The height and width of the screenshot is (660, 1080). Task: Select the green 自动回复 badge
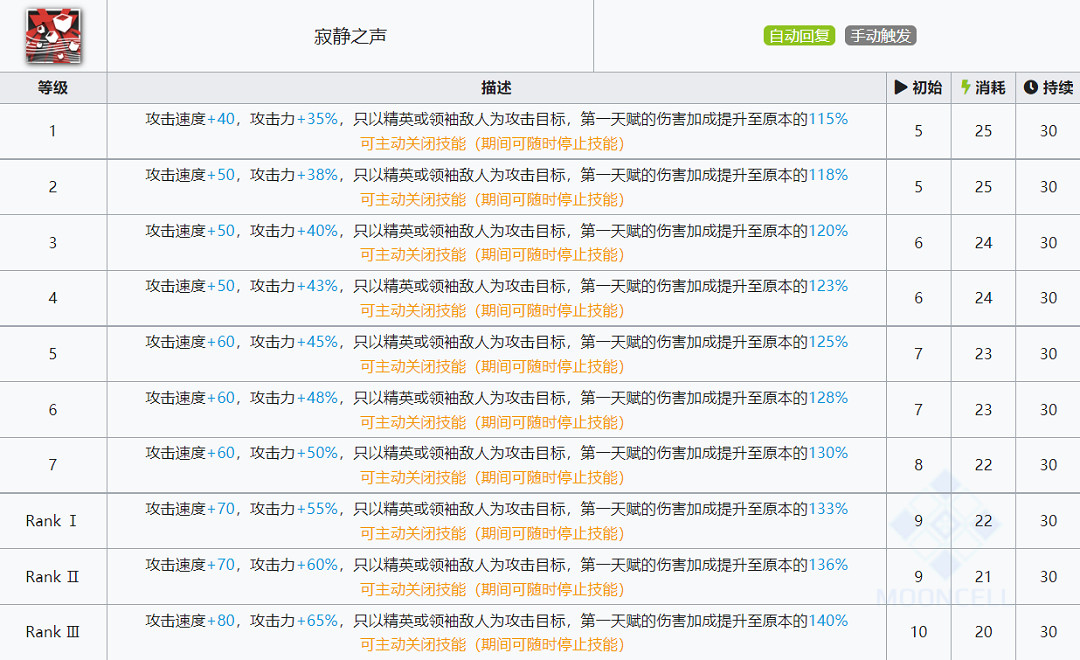pyautogui.click(x=799, y=33)
